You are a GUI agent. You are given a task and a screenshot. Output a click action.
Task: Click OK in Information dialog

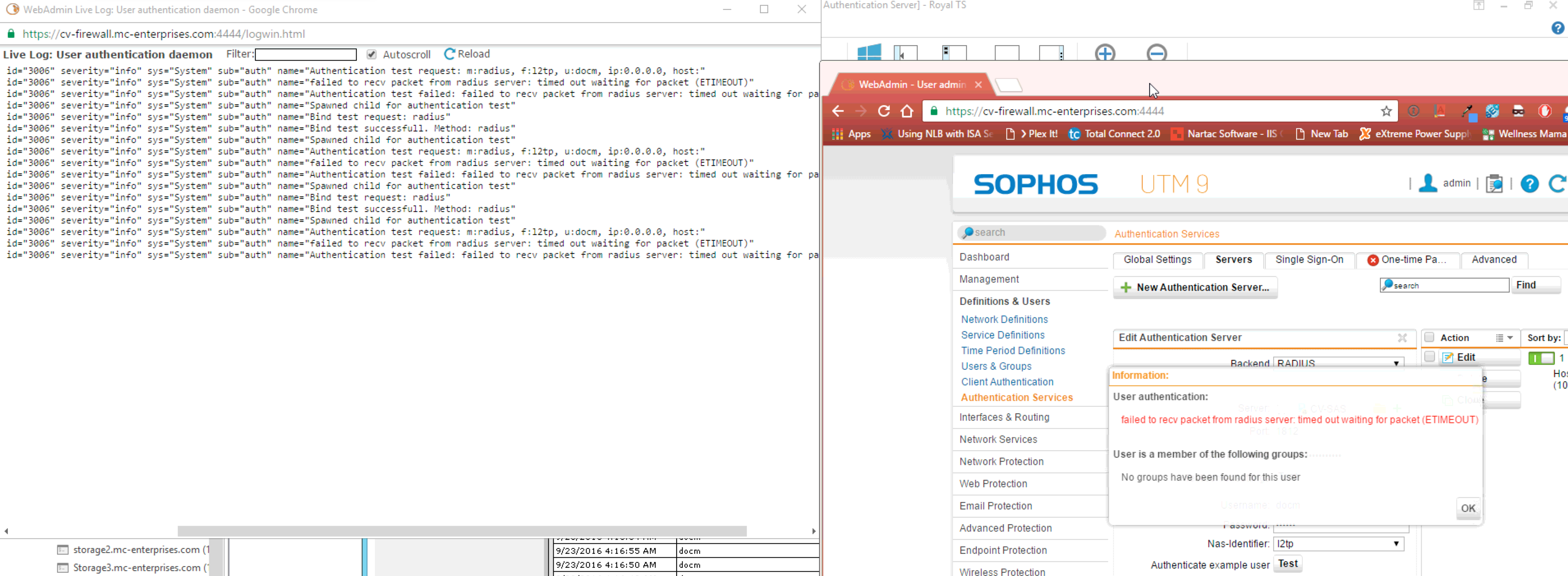point(1467,508)
